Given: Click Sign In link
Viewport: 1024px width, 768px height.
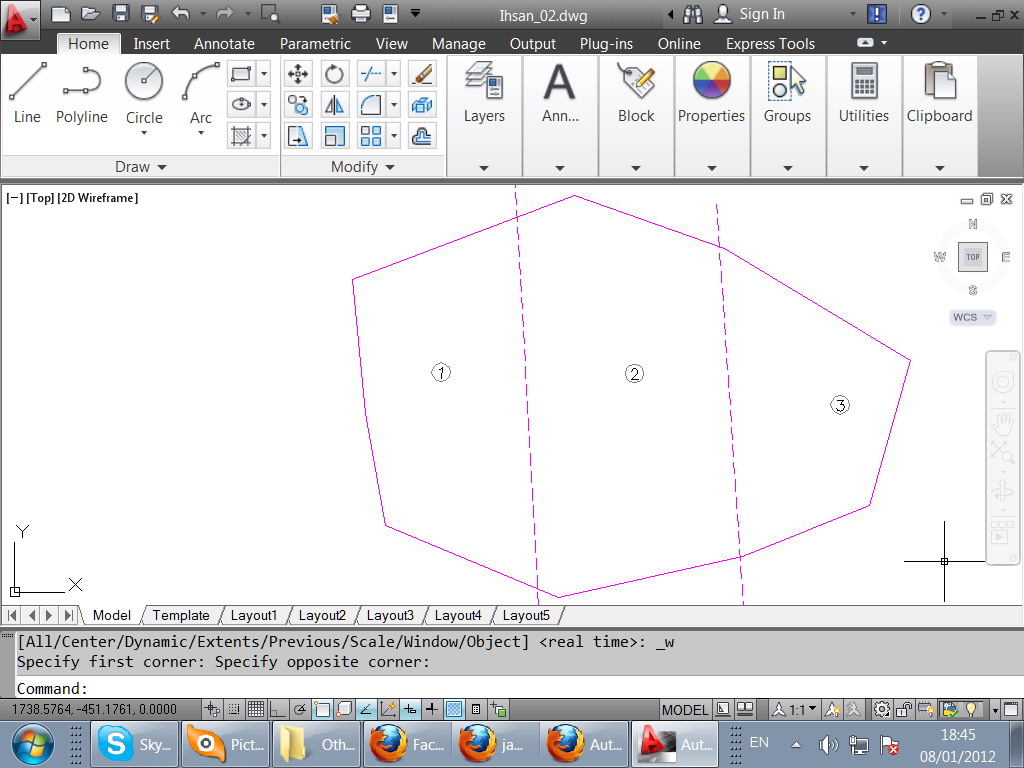Looking at the screenshot, I should click(x=761, y=14).
